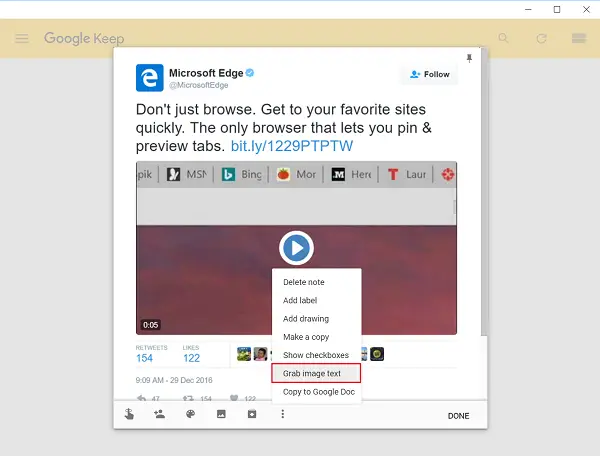Click the 154 retweets count
The width and height of the screenshot is (600, 456).
click(x=144, y=358)
